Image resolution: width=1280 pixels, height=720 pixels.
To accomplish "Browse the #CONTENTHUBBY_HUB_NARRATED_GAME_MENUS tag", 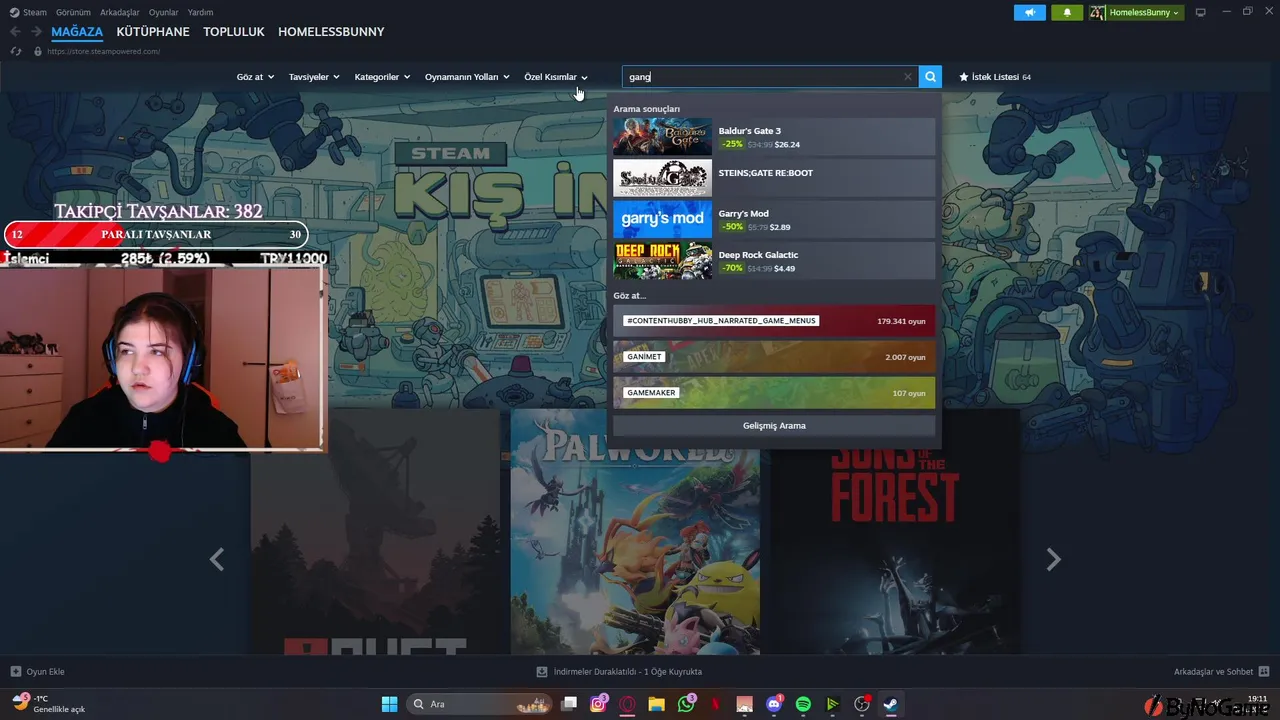I will click(x=774, y=321).
